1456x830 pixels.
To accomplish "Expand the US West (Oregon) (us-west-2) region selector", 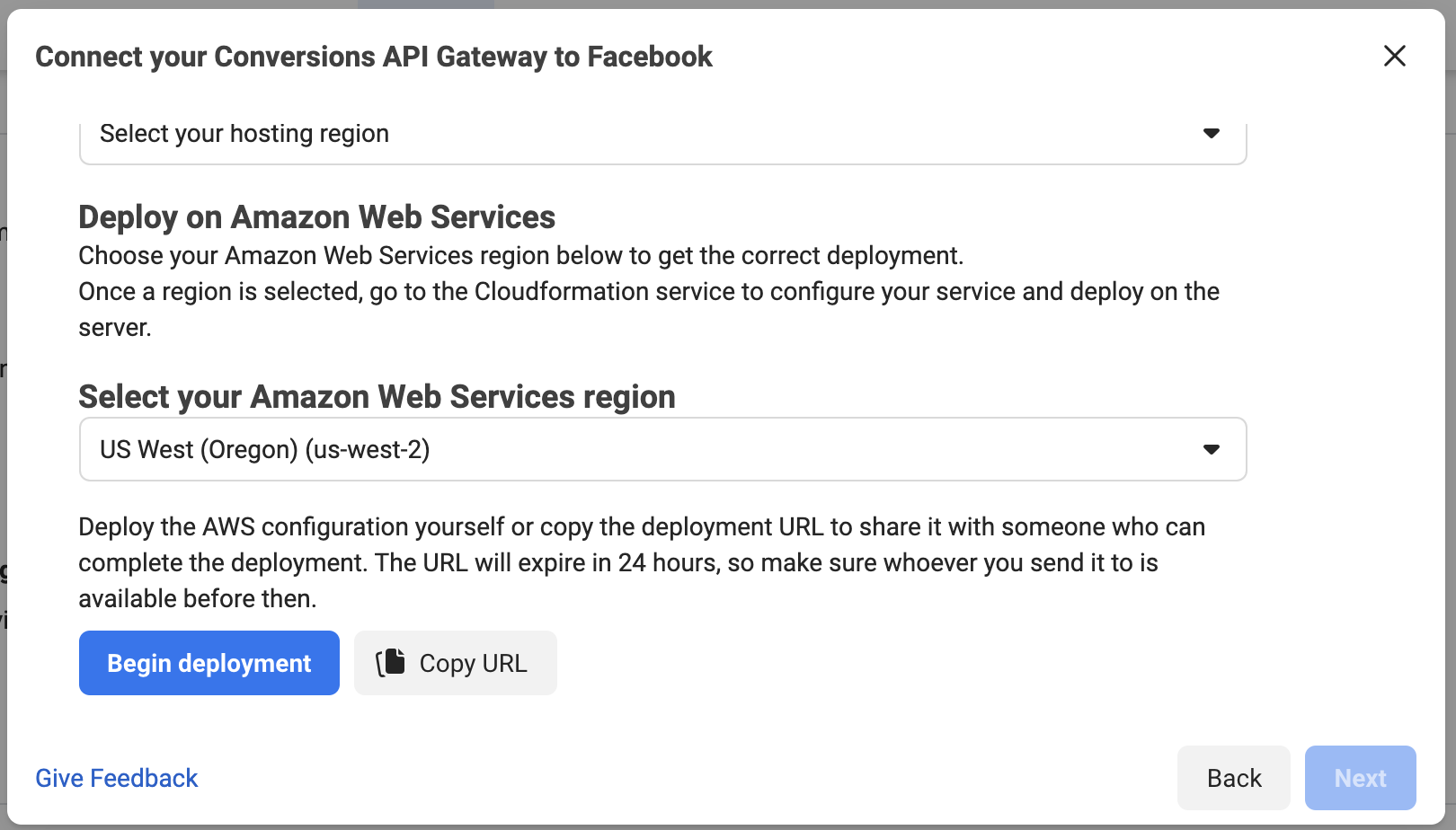I will 662,449.
